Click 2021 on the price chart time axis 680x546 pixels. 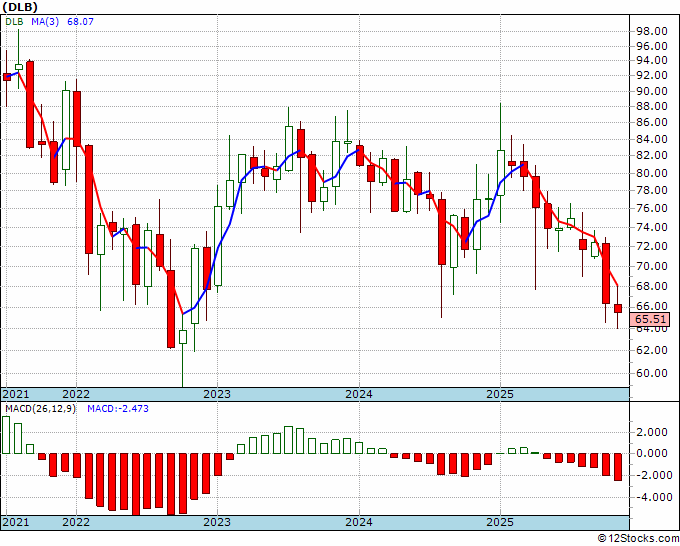(16, 394)
